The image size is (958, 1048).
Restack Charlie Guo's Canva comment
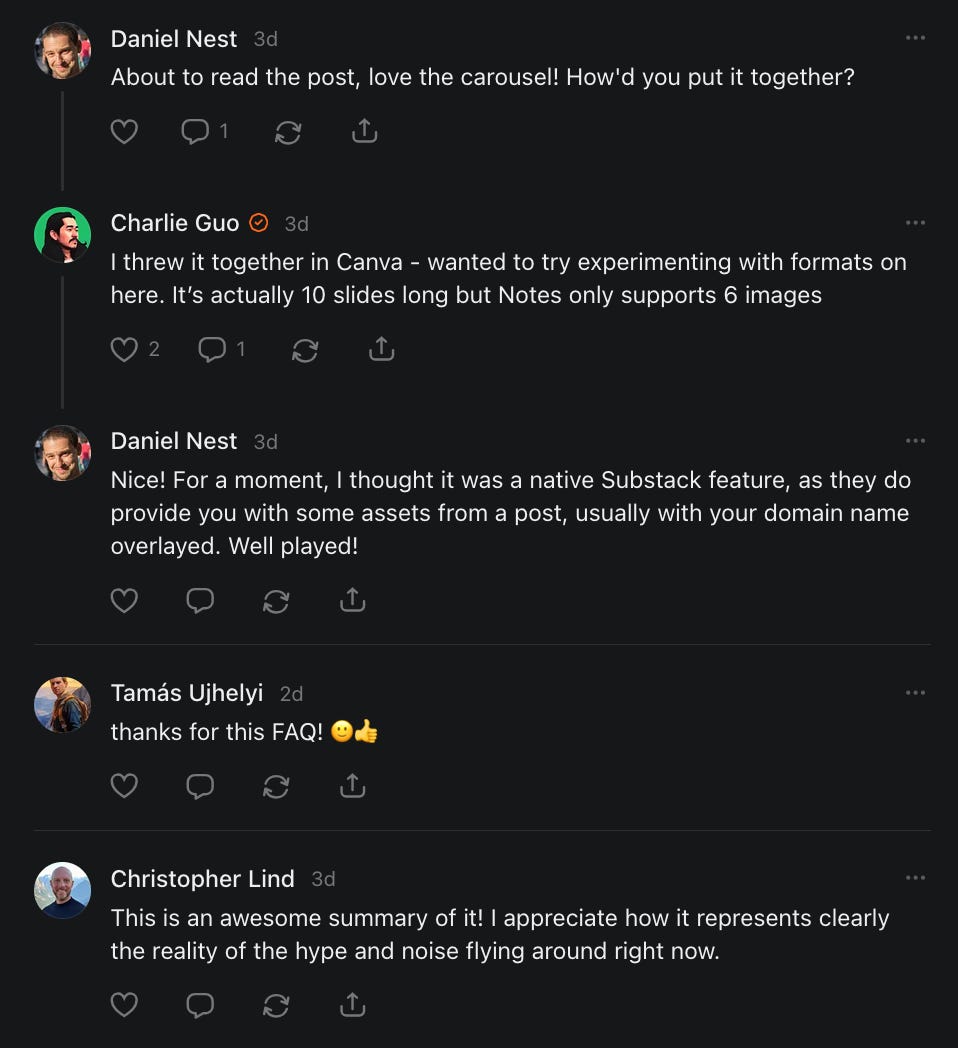(x=305, y=350)
